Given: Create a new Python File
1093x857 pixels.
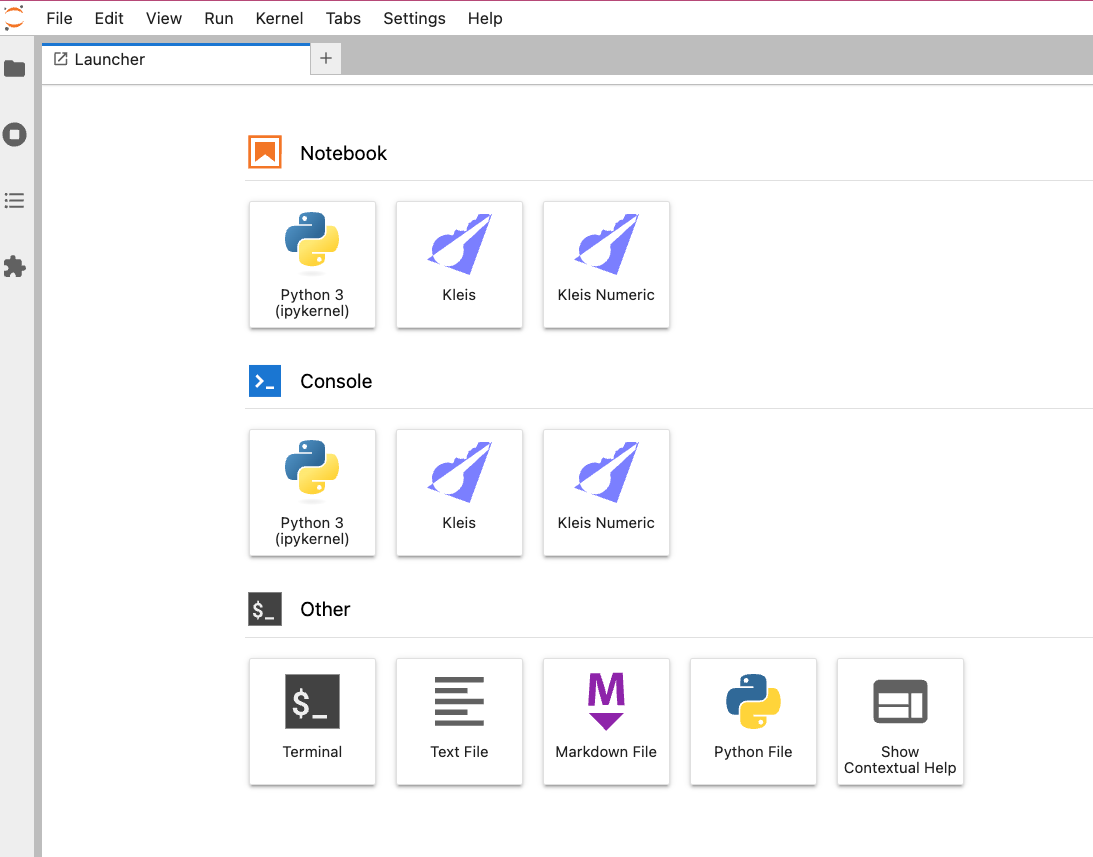Looking at the screenshot, I should point(753,722).
